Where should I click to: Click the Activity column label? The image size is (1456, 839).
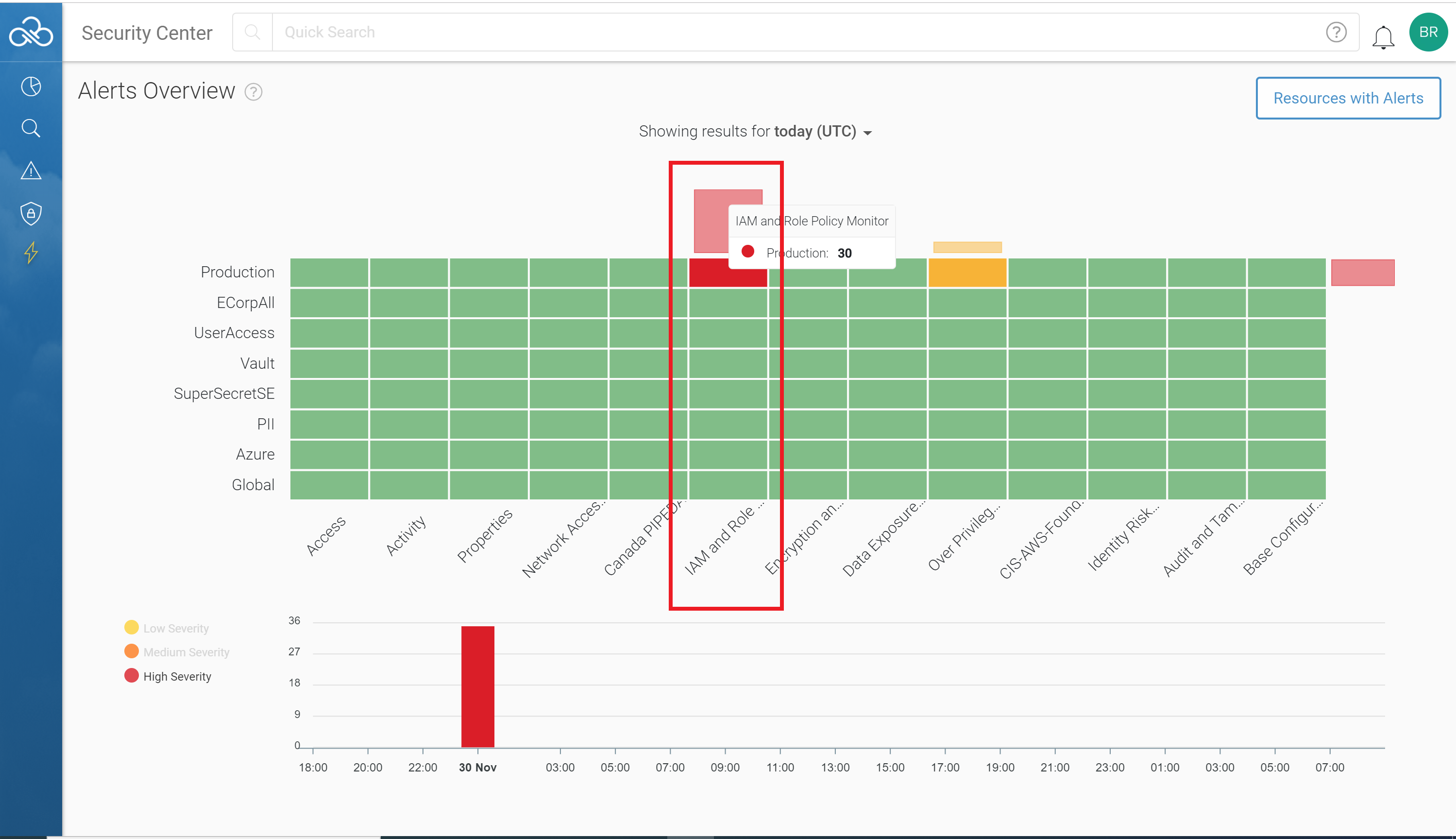pos(406,536)
